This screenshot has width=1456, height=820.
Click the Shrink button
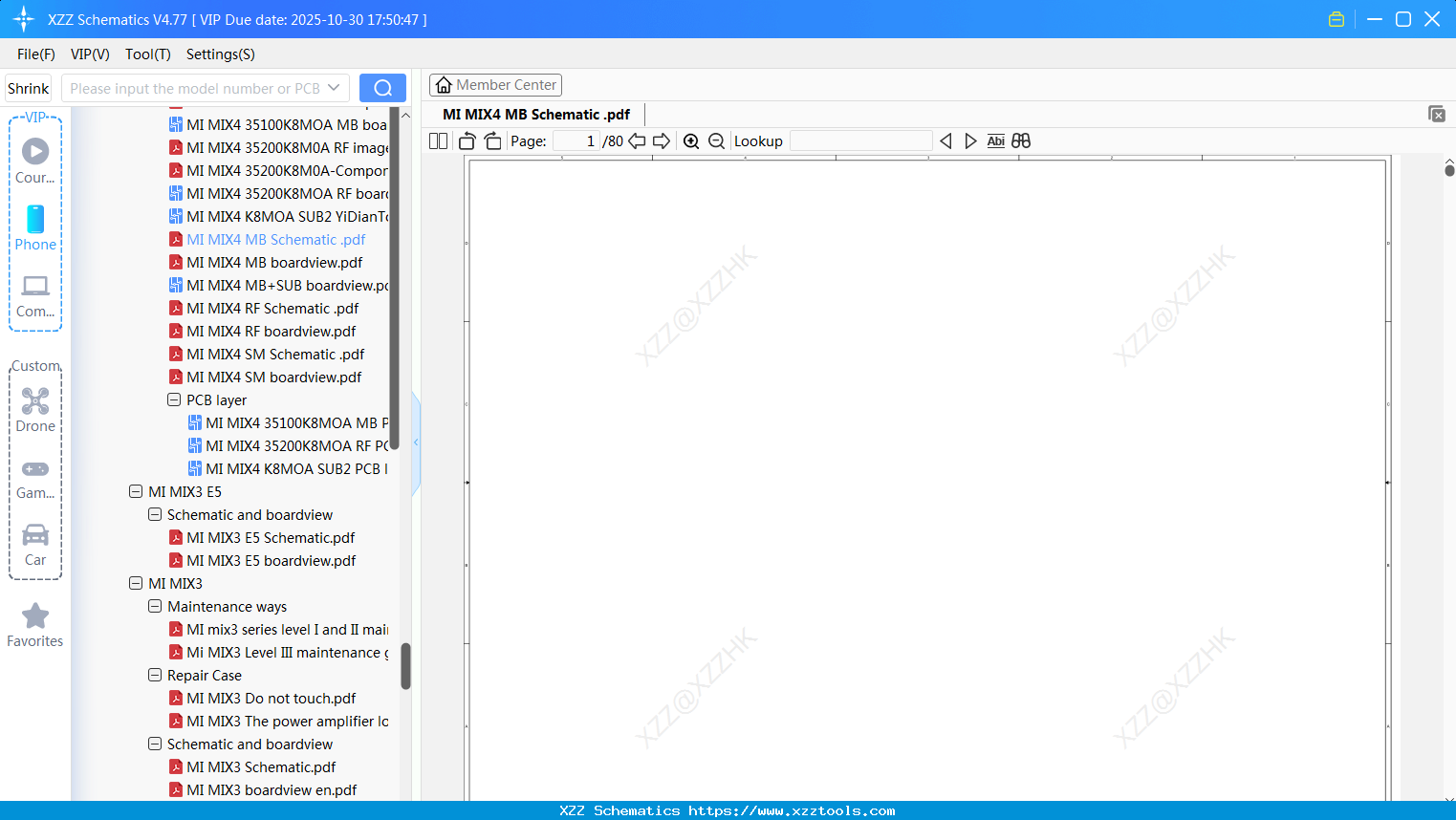(28, 88)
